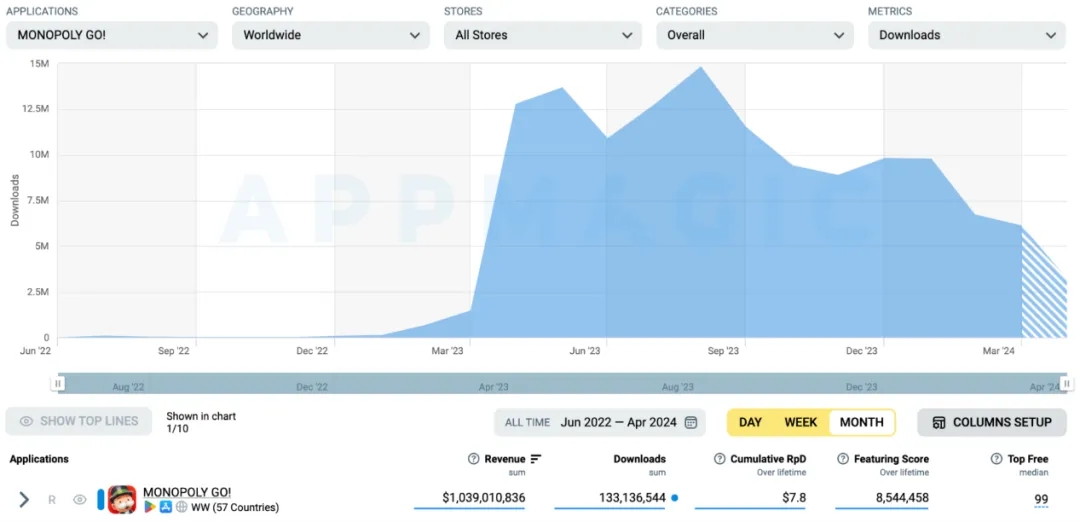Viewport: 1080px width, 522px height.
Task: Switch chart granularity to DAY
Action: click(x=750, y=422)
